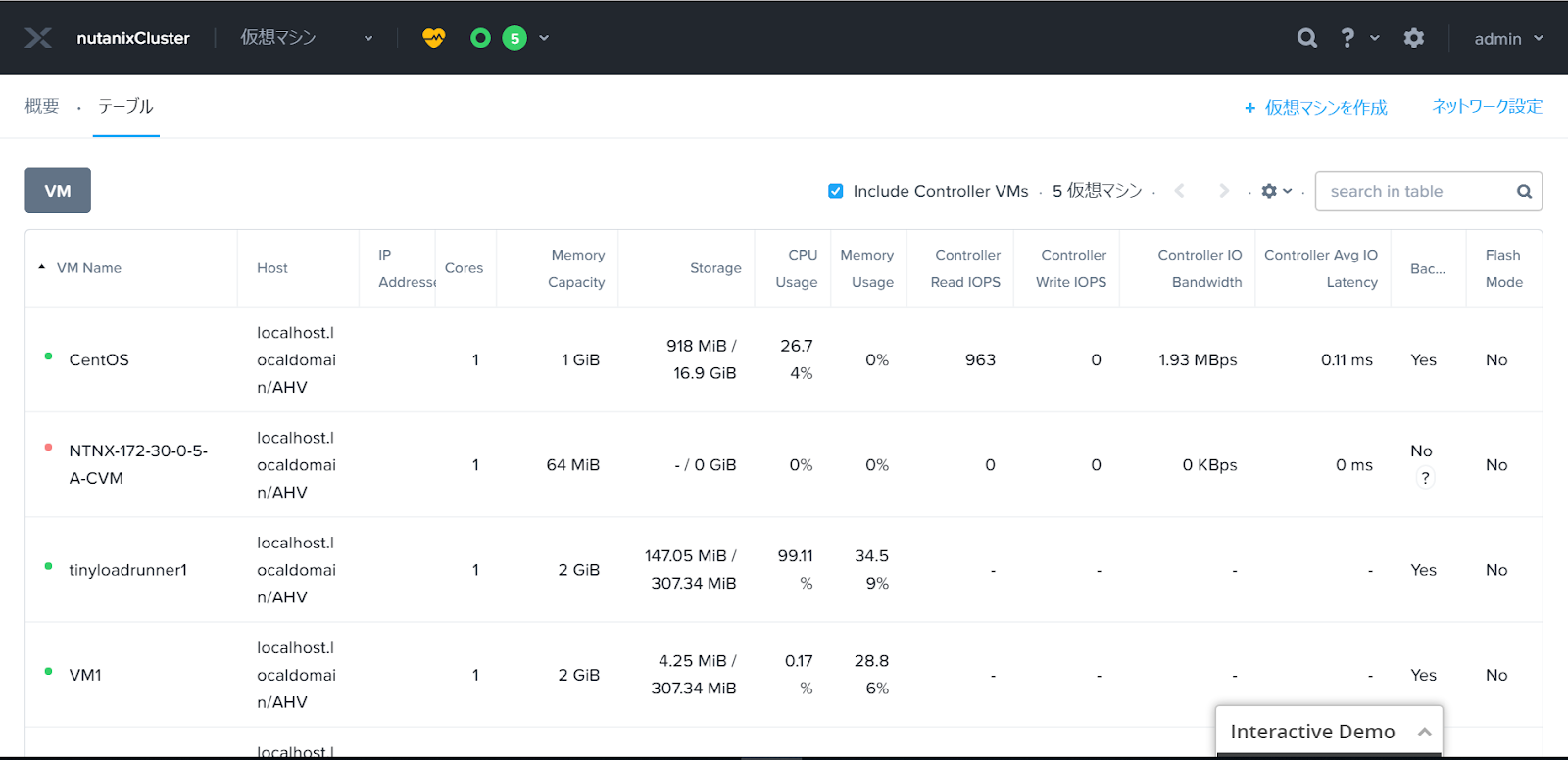1568x760 pixels.
Task: Sort by Storage column header
Action: tap(715, 267)
